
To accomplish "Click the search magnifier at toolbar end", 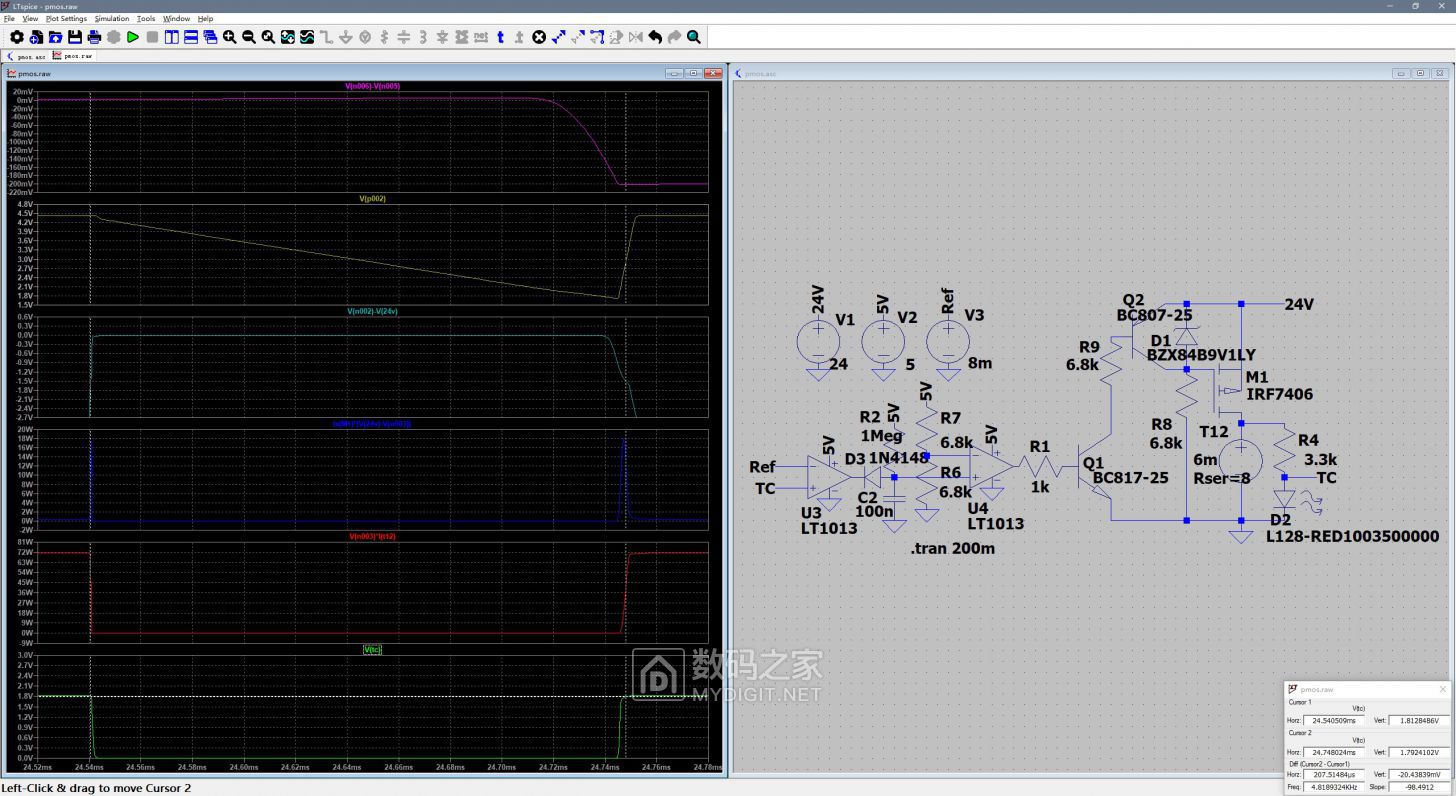I will (693, 37).
